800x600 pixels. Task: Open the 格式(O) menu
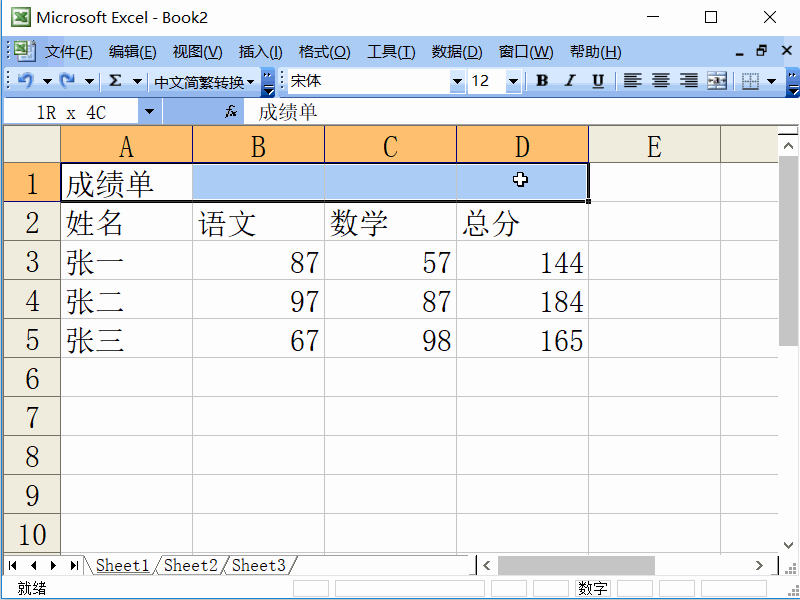click(324, 52)
